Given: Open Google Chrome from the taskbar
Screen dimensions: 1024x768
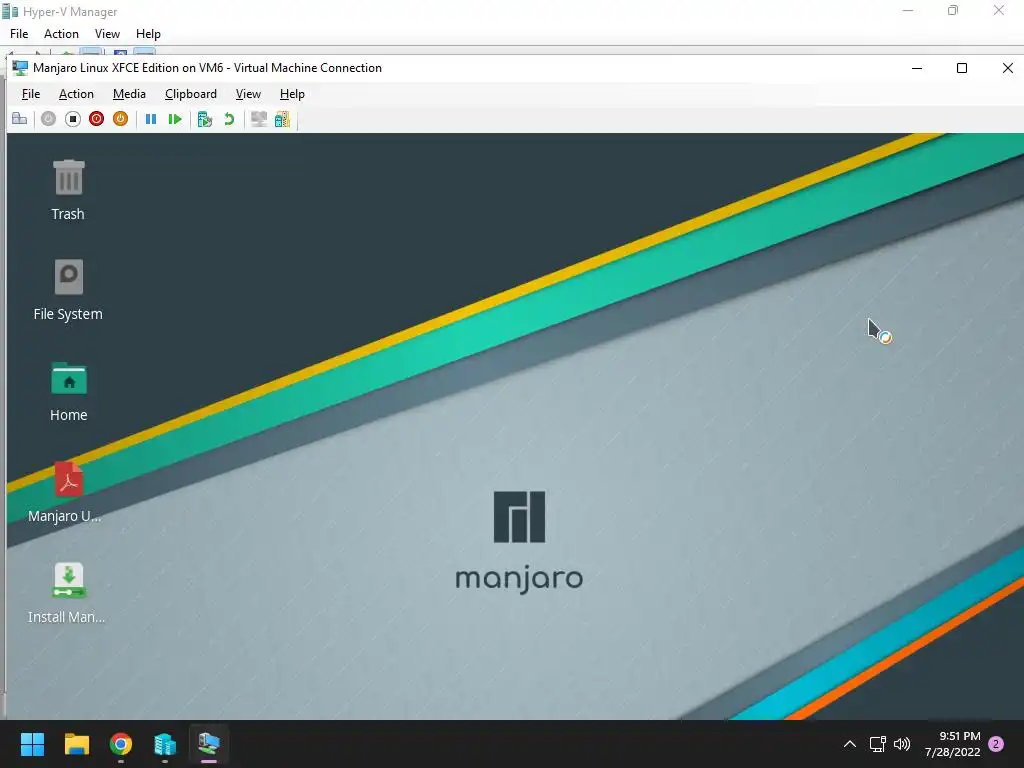Looking at the screenshot, I should (121, 744).
